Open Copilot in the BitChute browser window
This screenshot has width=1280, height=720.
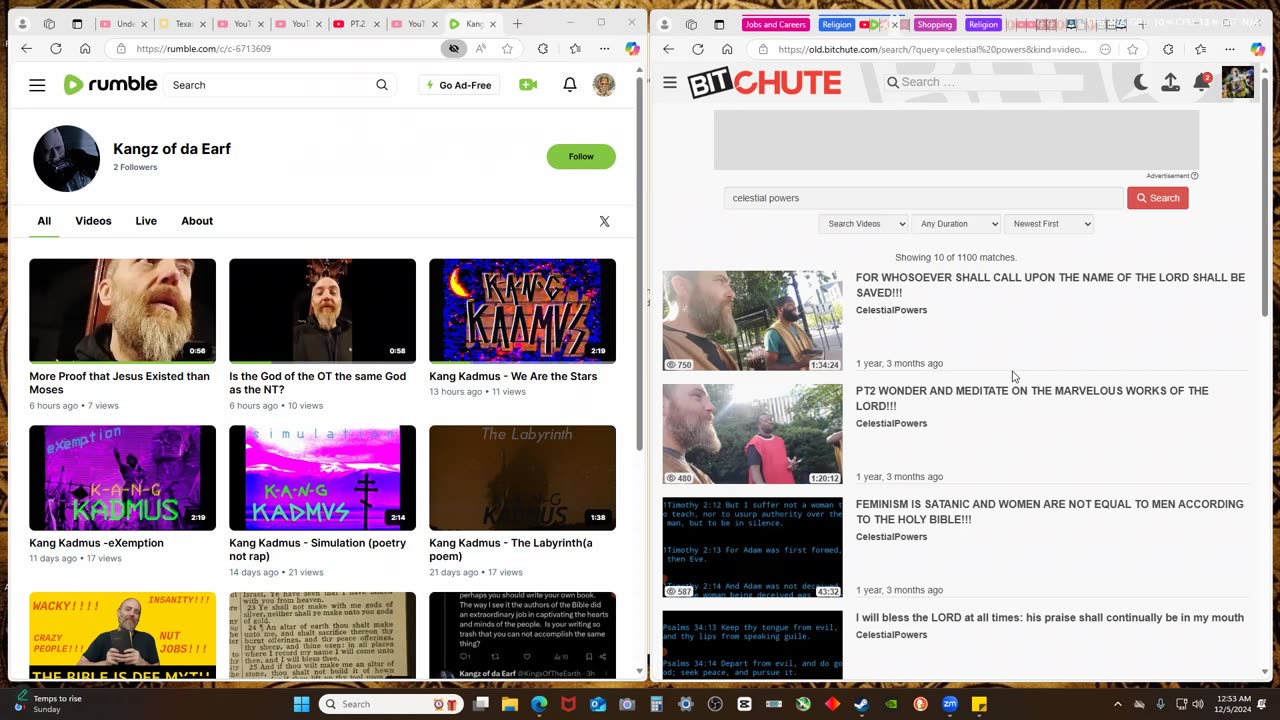[x=1258, y=49]
